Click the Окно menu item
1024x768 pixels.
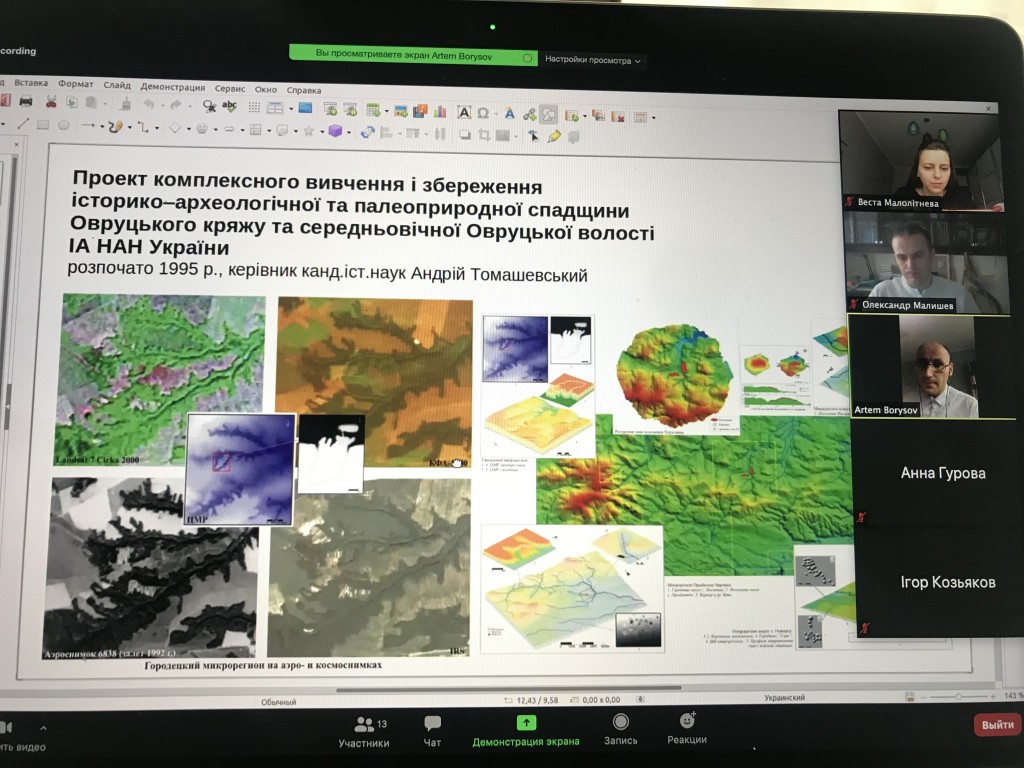[266, 89]
